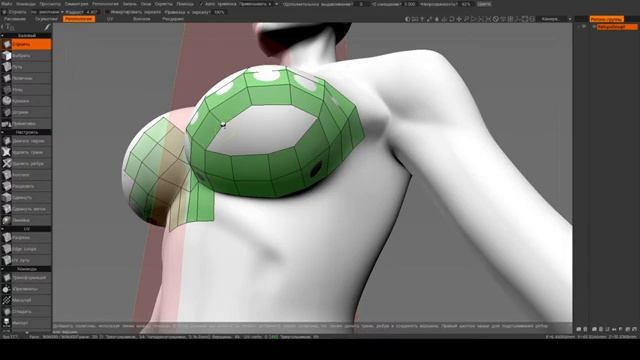Choose the last Настроить tool with sphere icon

pos(26,220)
